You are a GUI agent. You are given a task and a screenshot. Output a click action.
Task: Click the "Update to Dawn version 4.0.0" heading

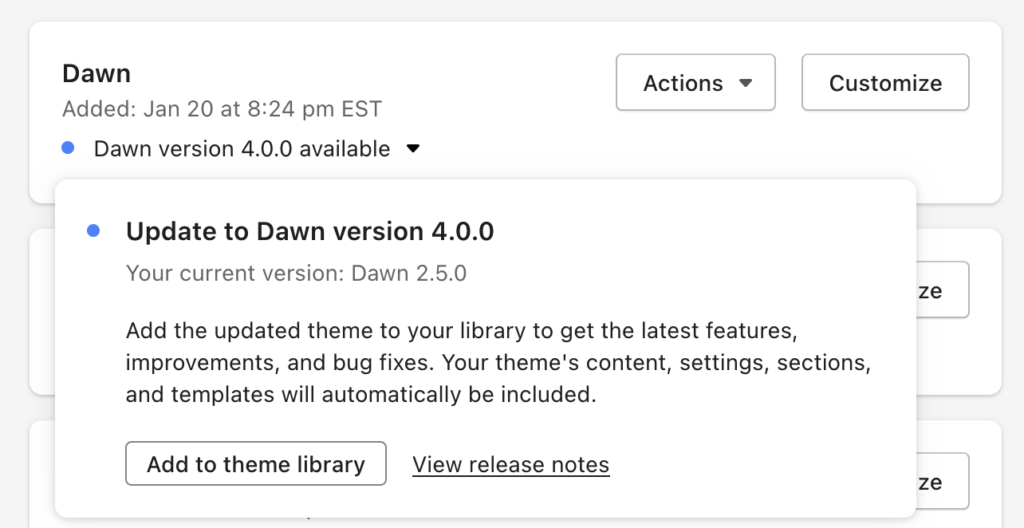tap(309, 231)
